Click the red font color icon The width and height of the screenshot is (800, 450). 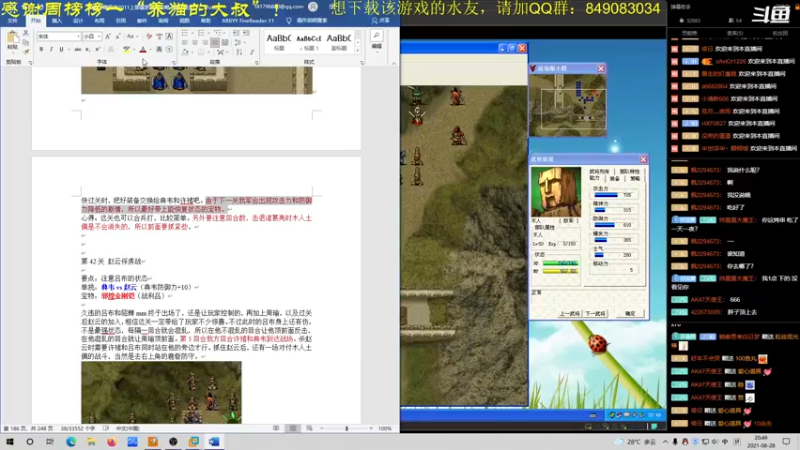tap(143, 49)
